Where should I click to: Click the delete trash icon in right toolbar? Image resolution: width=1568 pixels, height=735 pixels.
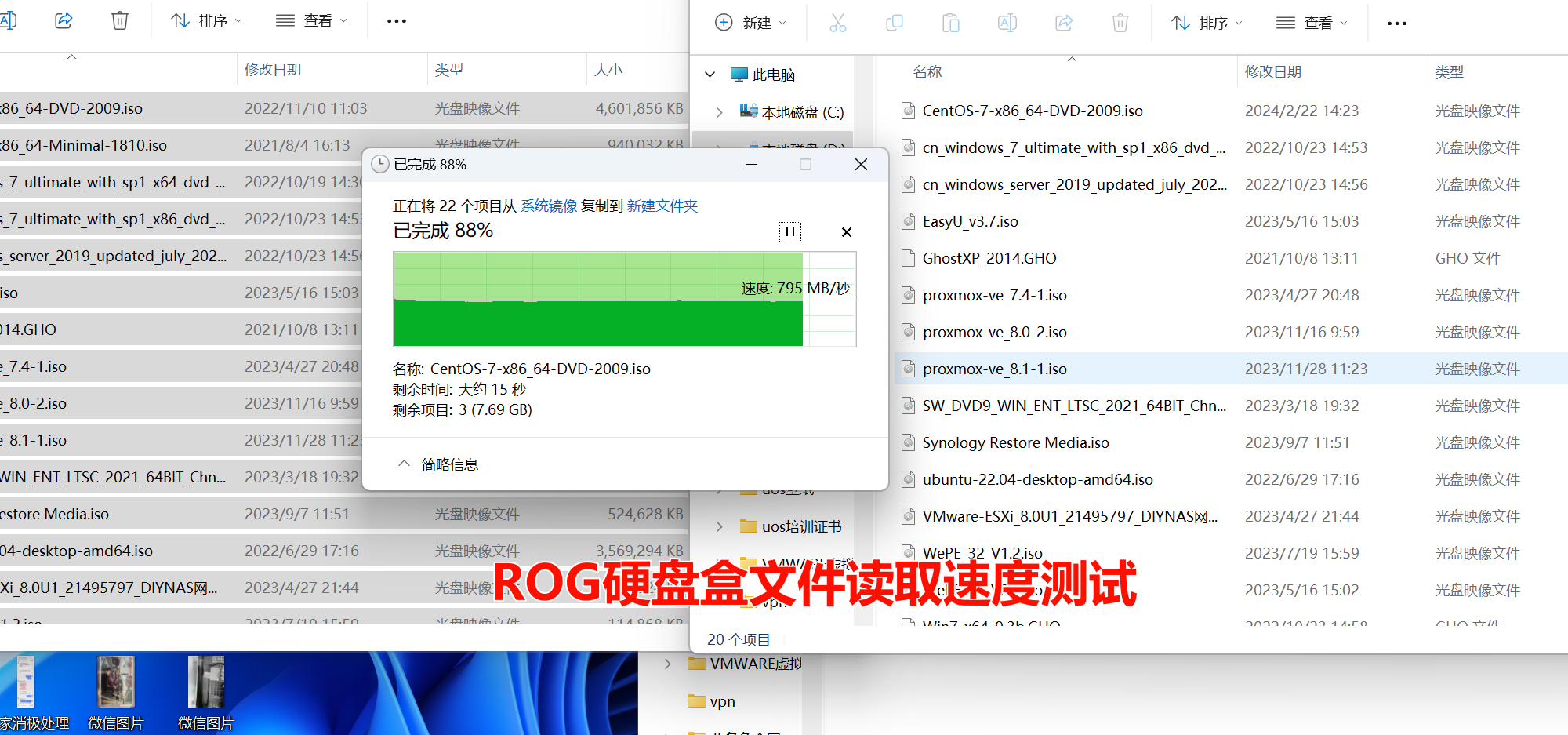[x=1120, y=24]
